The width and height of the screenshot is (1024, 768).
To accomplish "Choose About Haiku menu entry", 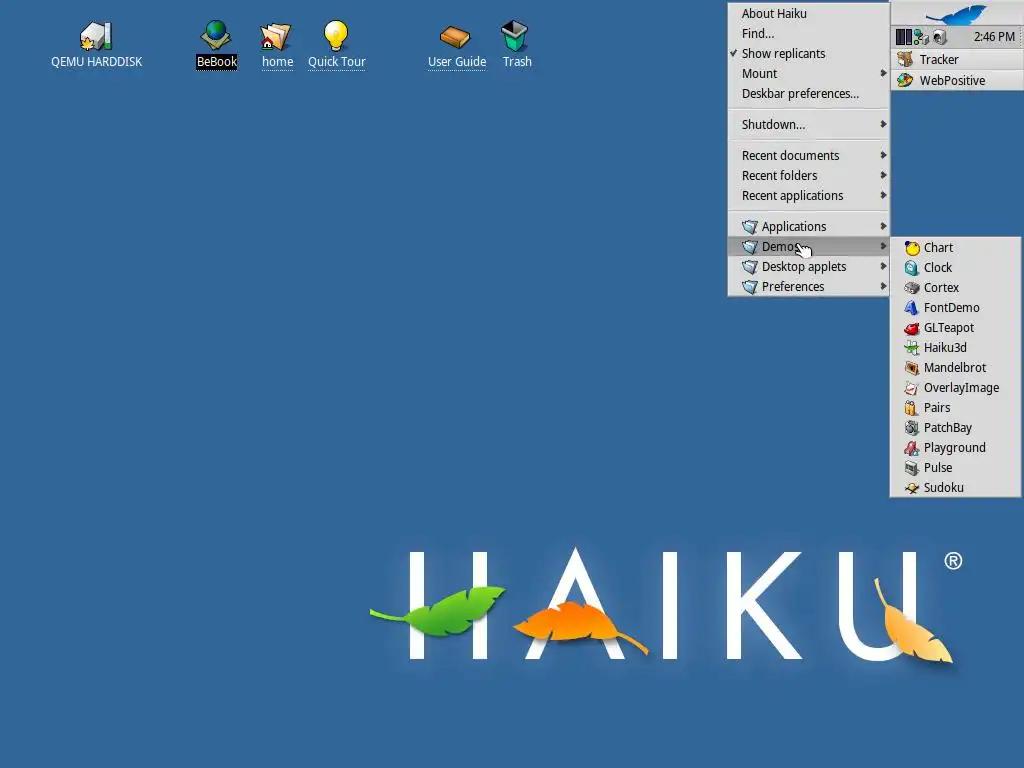I will click(808, 14).
